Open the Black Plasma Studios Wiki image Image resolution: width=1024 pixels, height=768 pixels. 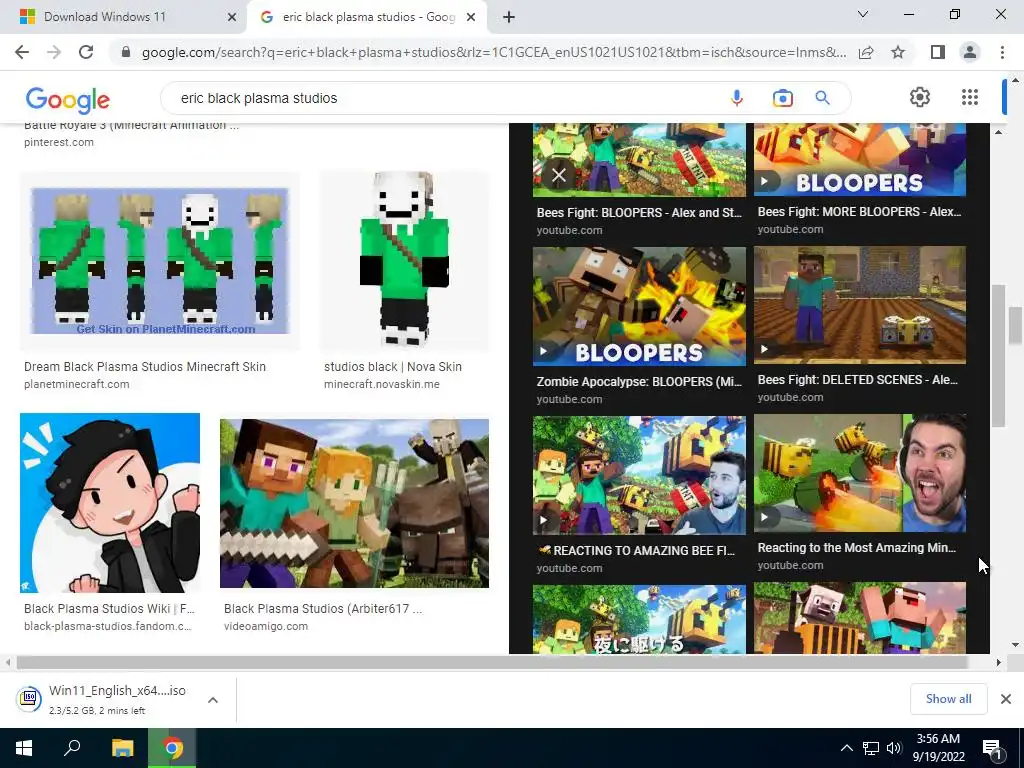click(x=110, y=503)
